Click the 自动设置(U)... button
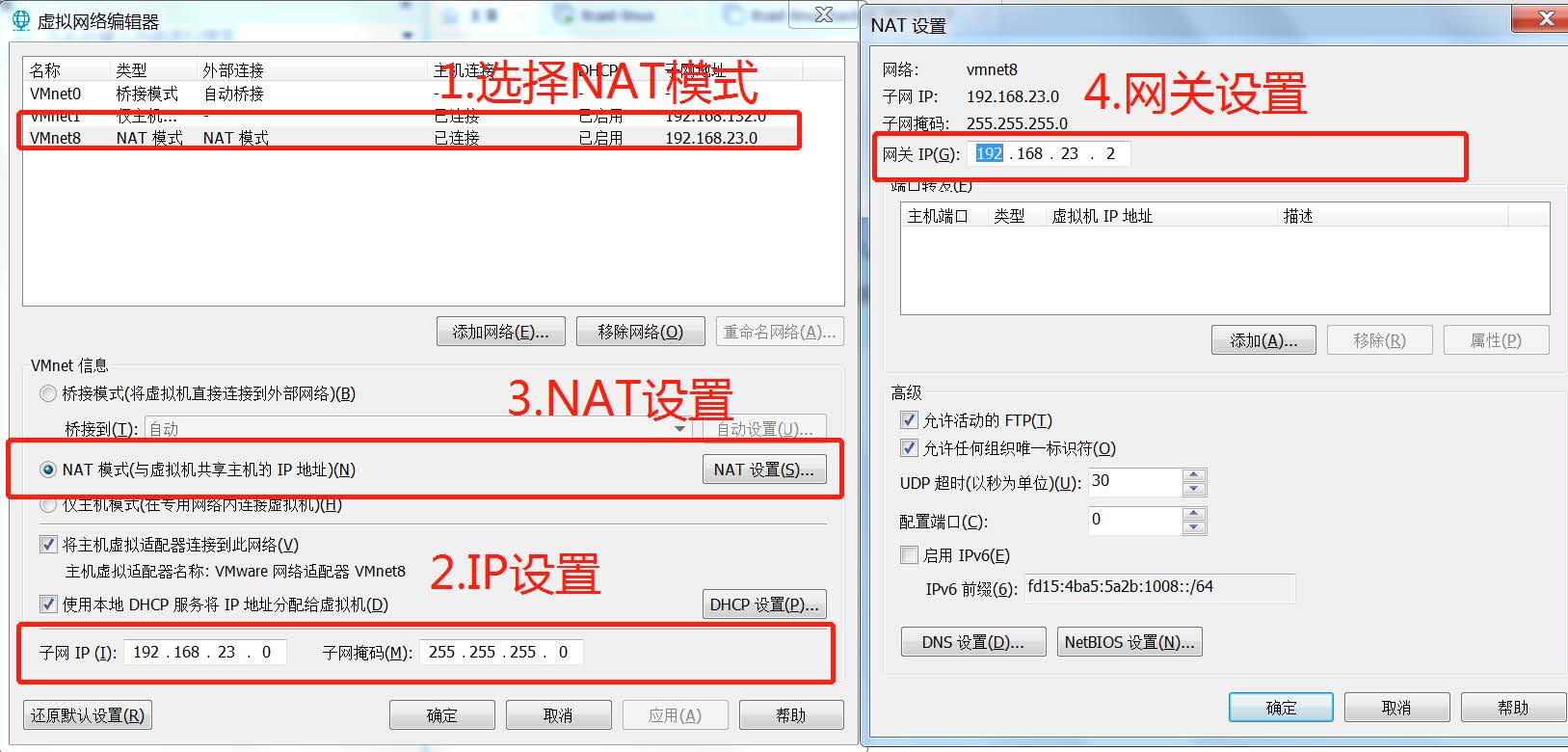The height and width of the screenshot is (752, 1568). click(764, 429)
